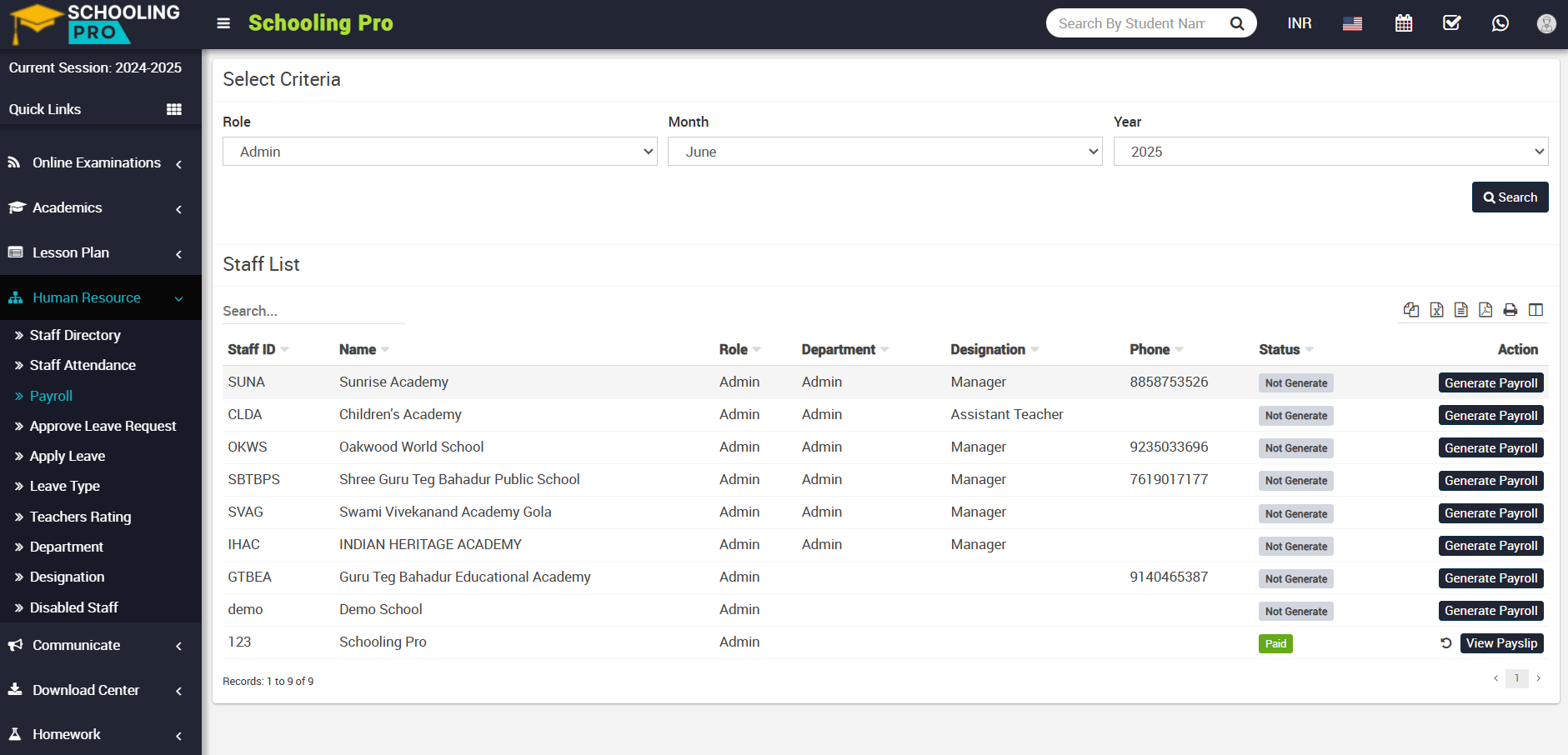Open Teachers Rating submenu item

(80, 517)
